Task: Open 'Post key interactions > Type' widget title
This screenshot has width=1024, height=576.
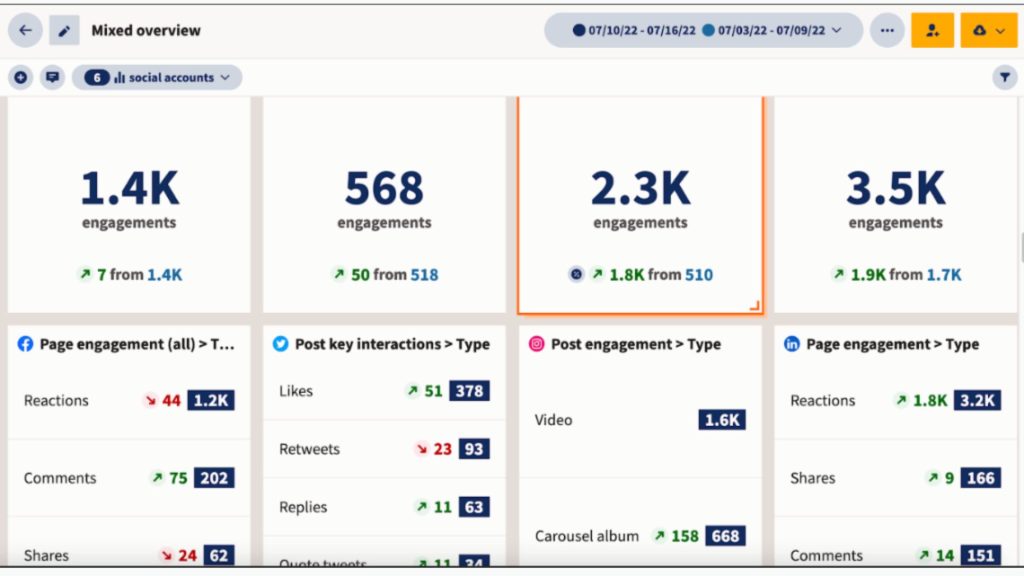Action: (x=392, y=344)
